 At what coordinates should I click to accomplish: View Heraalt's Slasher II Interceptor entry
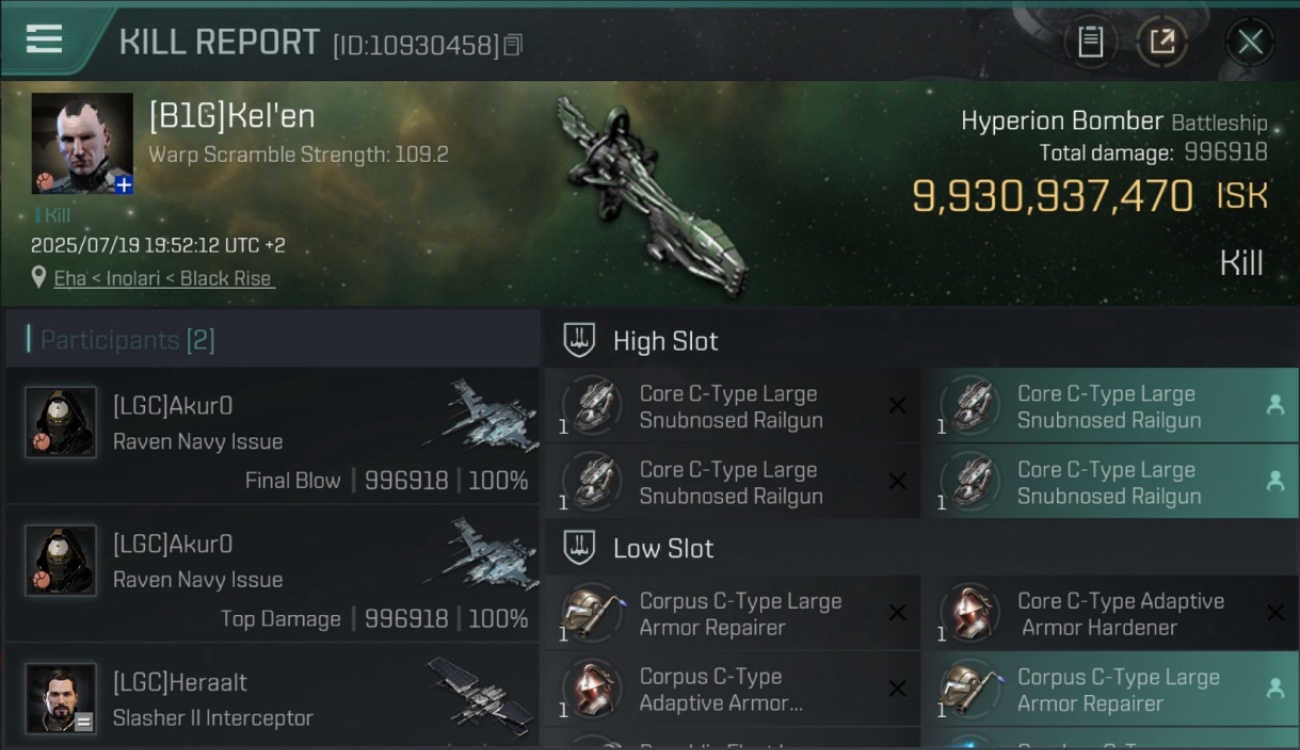coord(272,697)
